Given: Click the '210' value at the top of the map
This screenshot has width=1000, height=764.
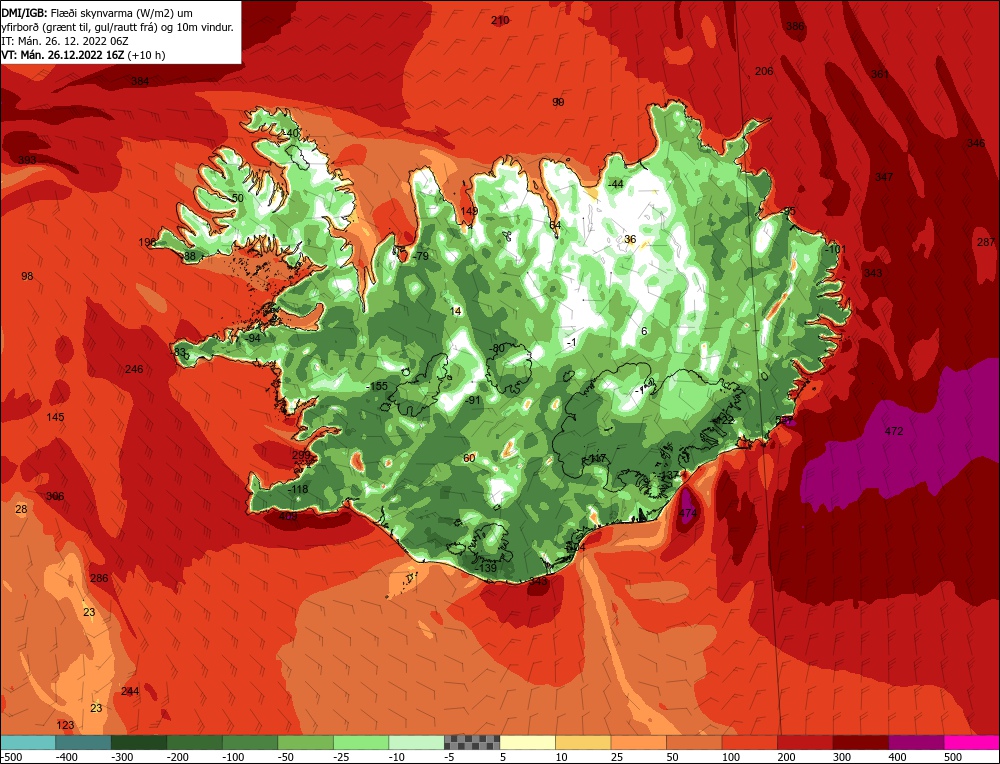Looking at the screenshot, I should click(x=500, y=20).
